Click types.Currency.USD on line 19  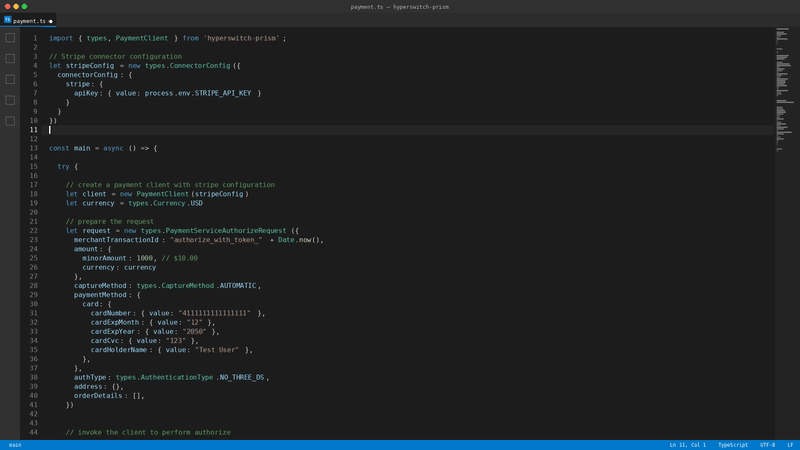pyautogui.click(x=165, y=204)
